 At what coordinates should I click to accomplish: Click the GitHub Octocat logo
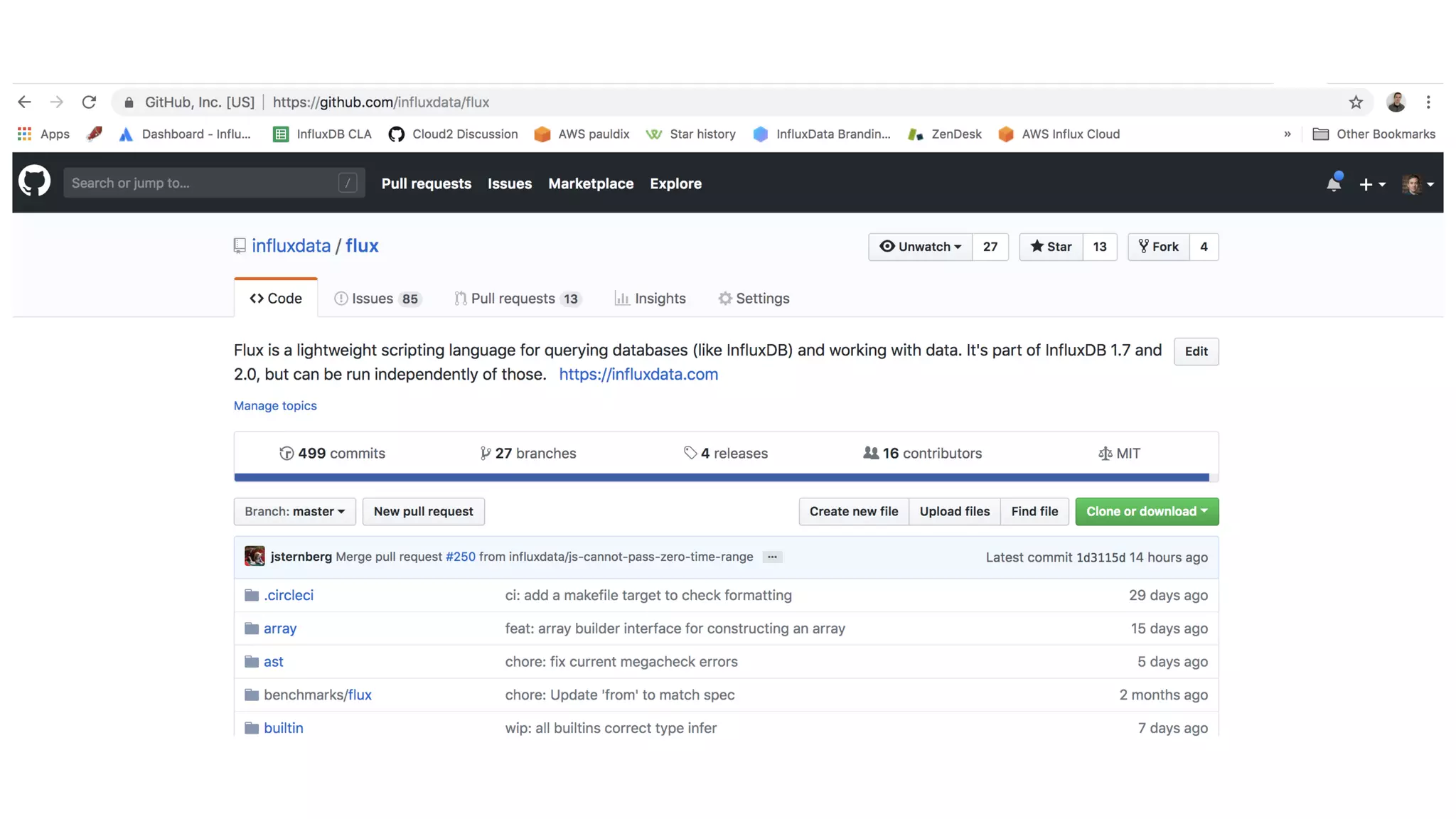34,182
